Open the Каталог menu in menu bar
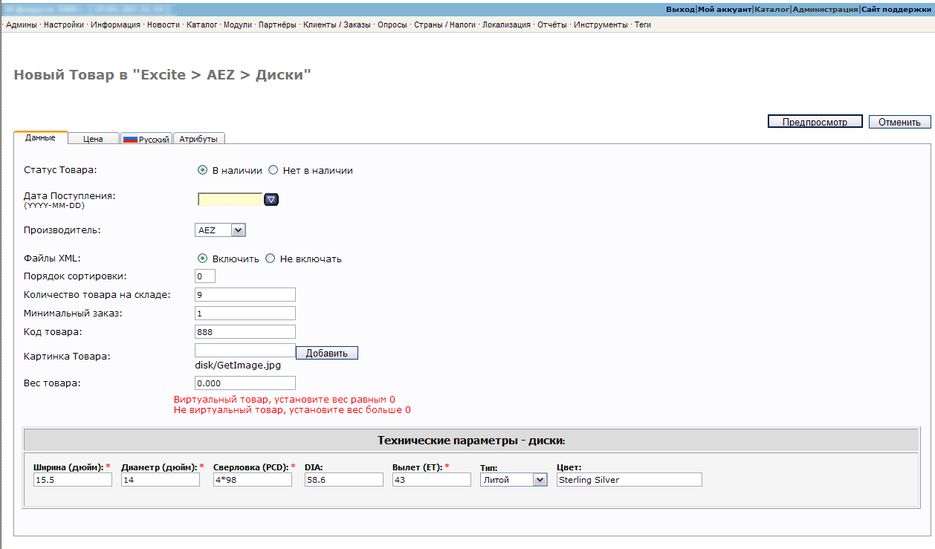 click(x=202, y=25)
